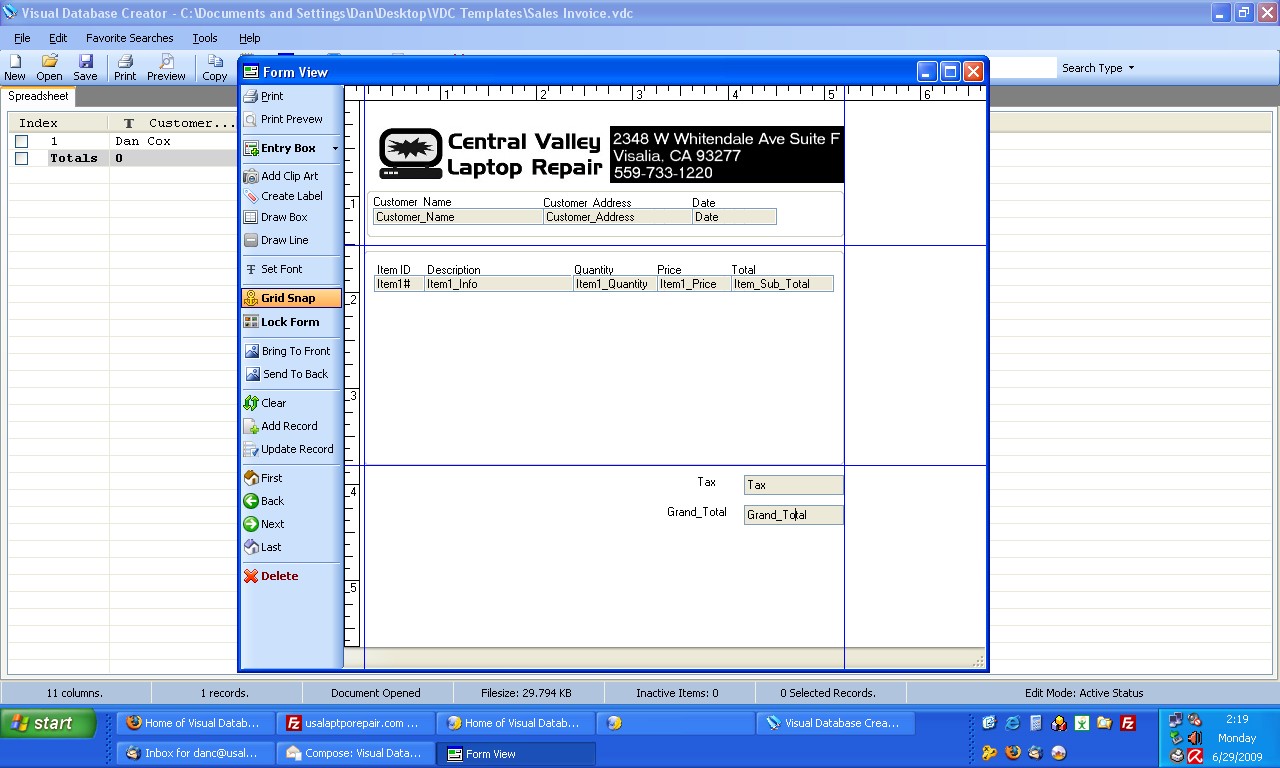Viewport: 1280px width, 768px height.
Task: Add Record from the form sidebar
Action: tap(281, 426)
